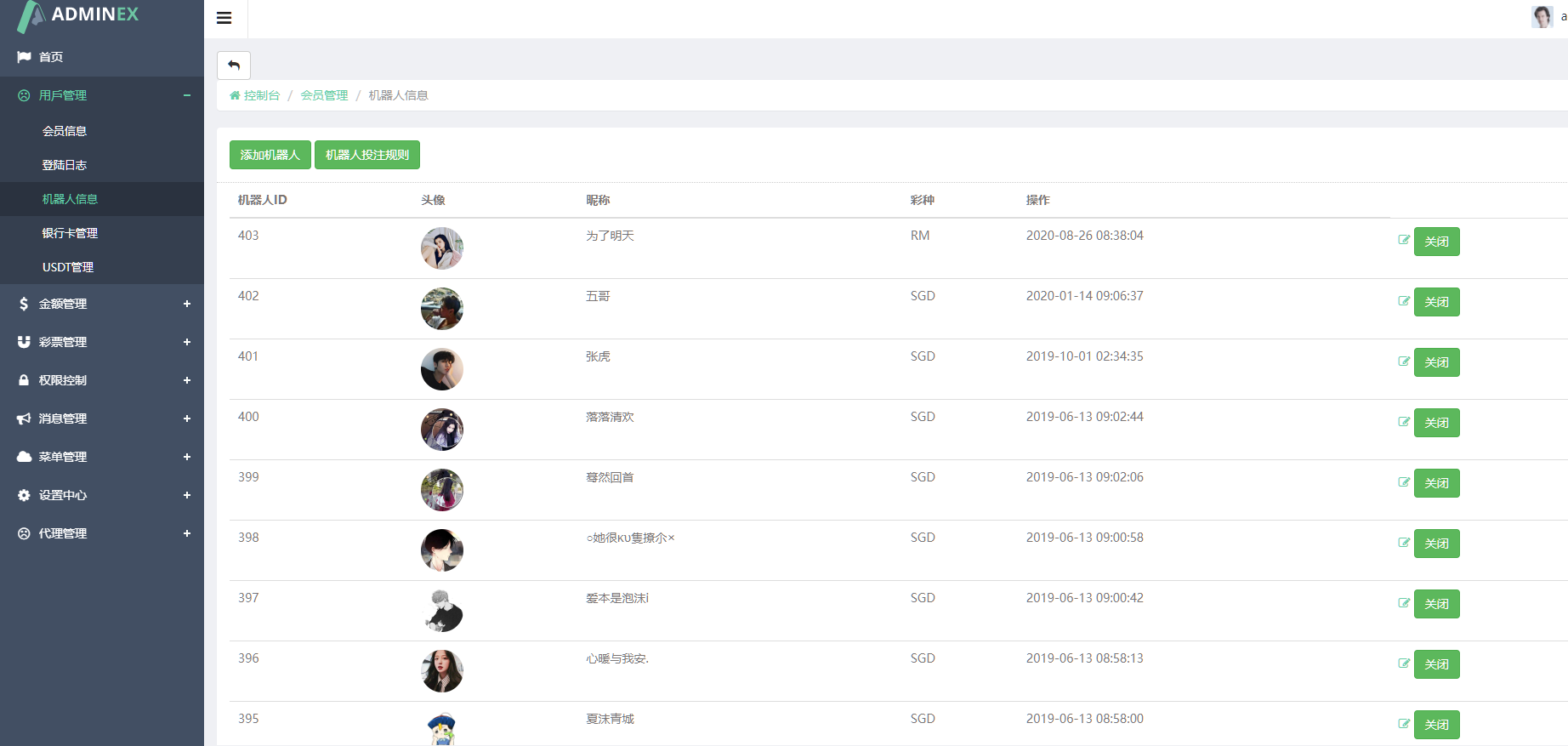
Task: Click avatar thumbnail of robot 399
Action: 442,490
